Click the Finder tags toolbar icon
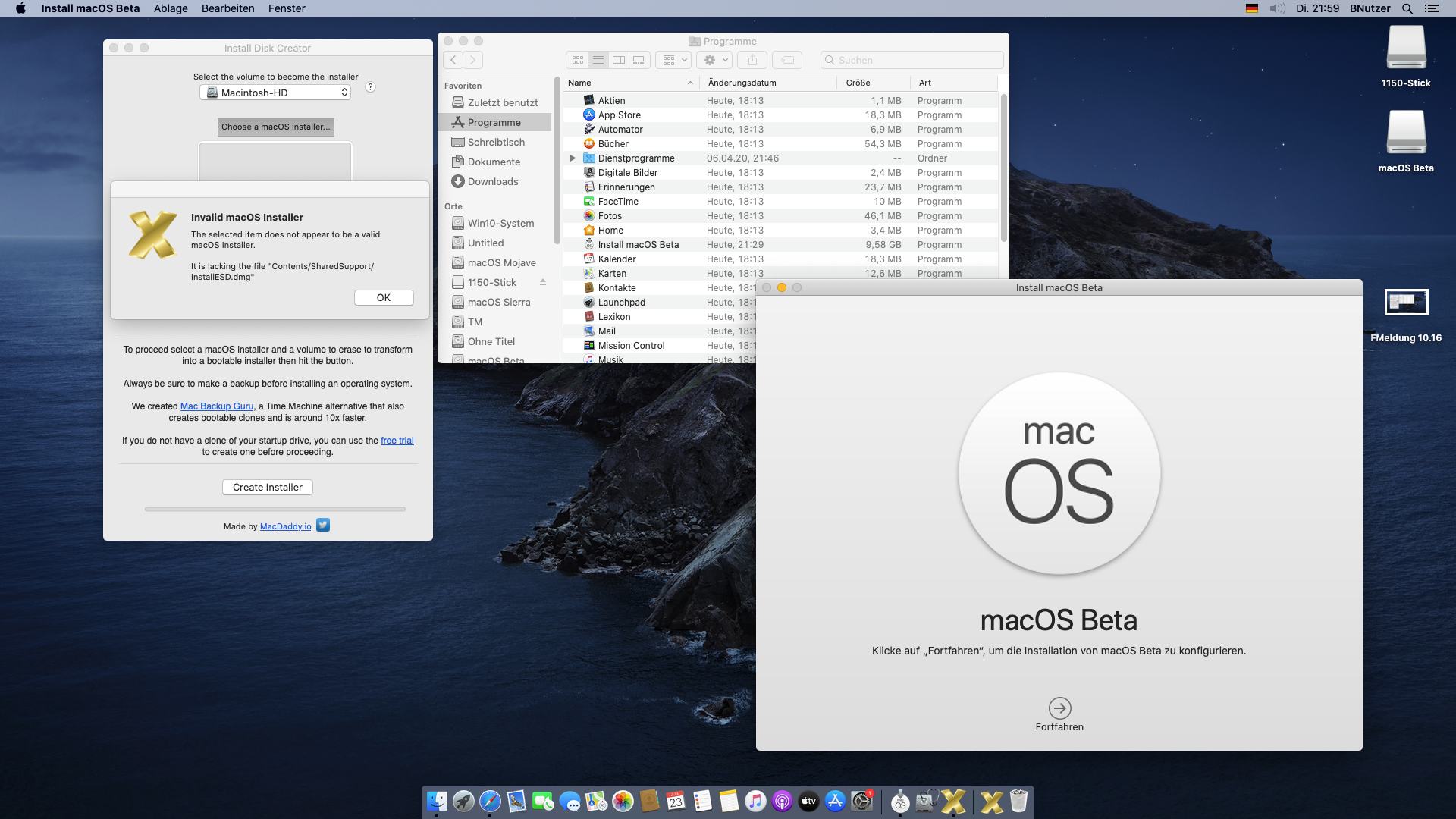 pos(788,60)
